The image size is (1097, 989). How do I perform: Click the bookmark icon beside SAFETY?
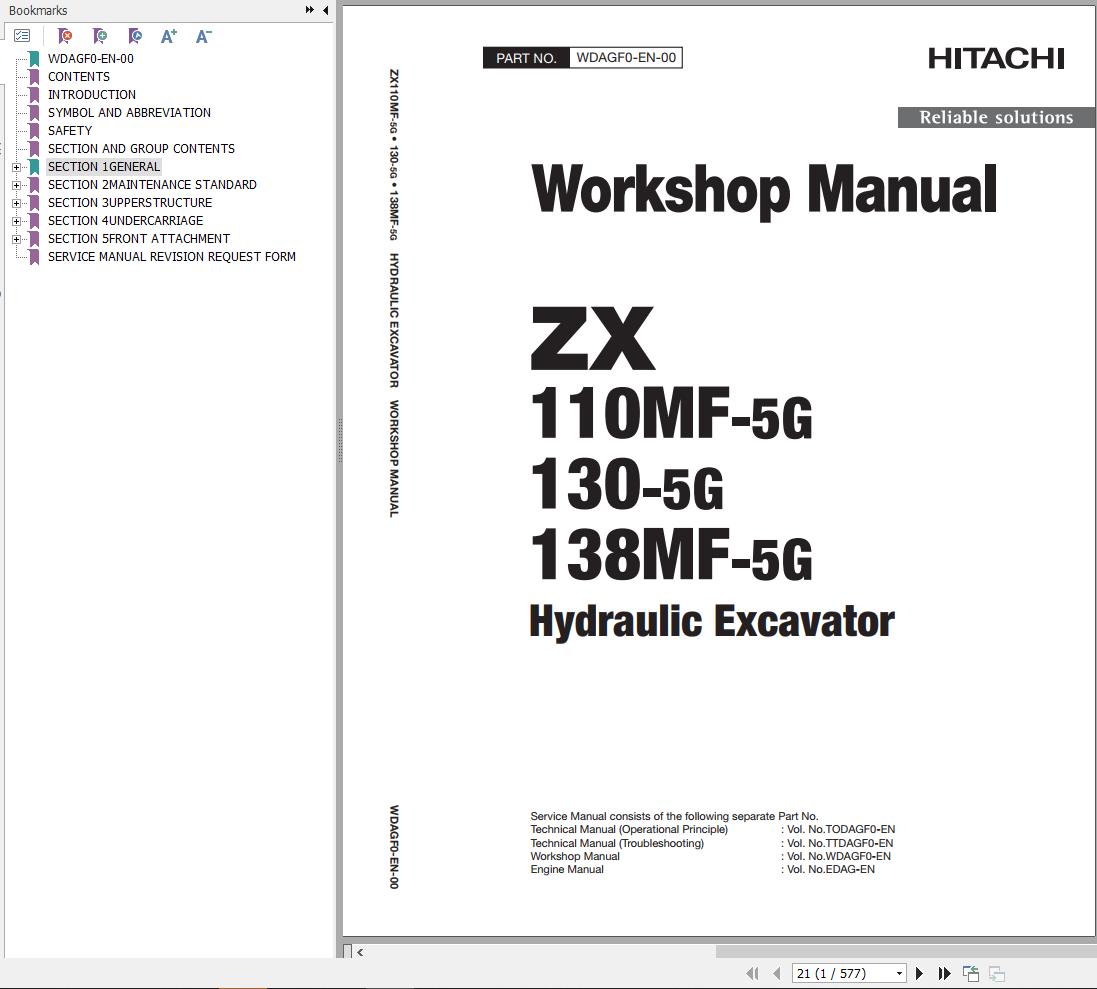[x=34, y=131]
